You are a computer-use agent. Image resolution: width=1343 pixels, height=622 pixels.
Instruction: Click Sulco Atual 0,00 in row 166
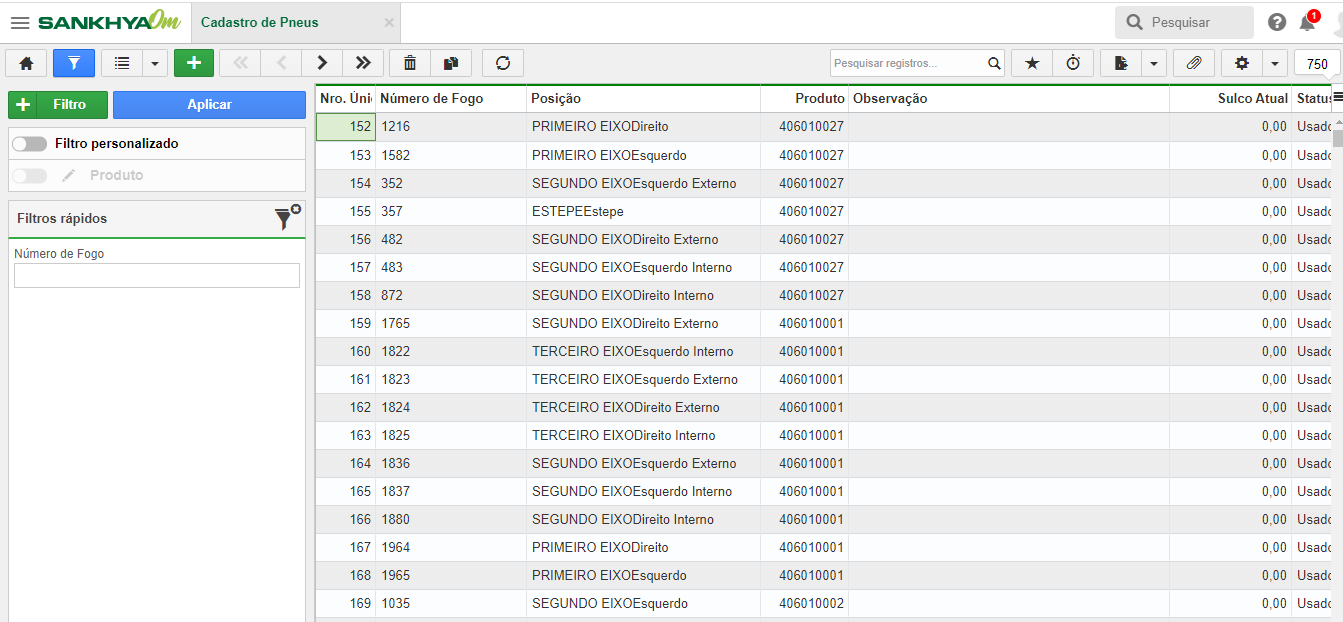1230,519
